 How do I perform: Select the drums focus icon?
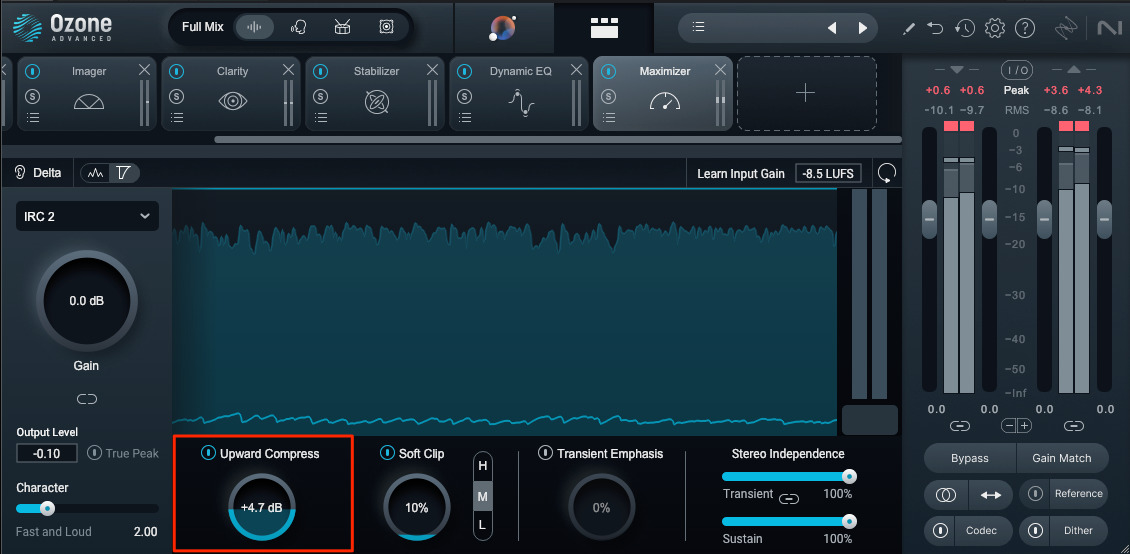click(x=342, y=27)
